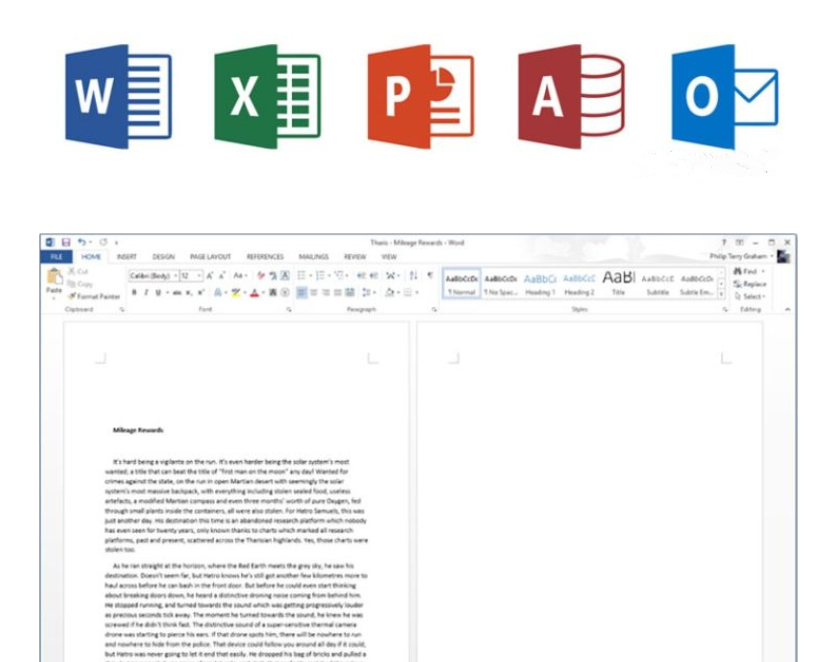The height and width of the screenshot is (662, 834).
Task: Show paragraph marks with pilcrow icon
Action: pyautogui.click(x=430, y=275)
